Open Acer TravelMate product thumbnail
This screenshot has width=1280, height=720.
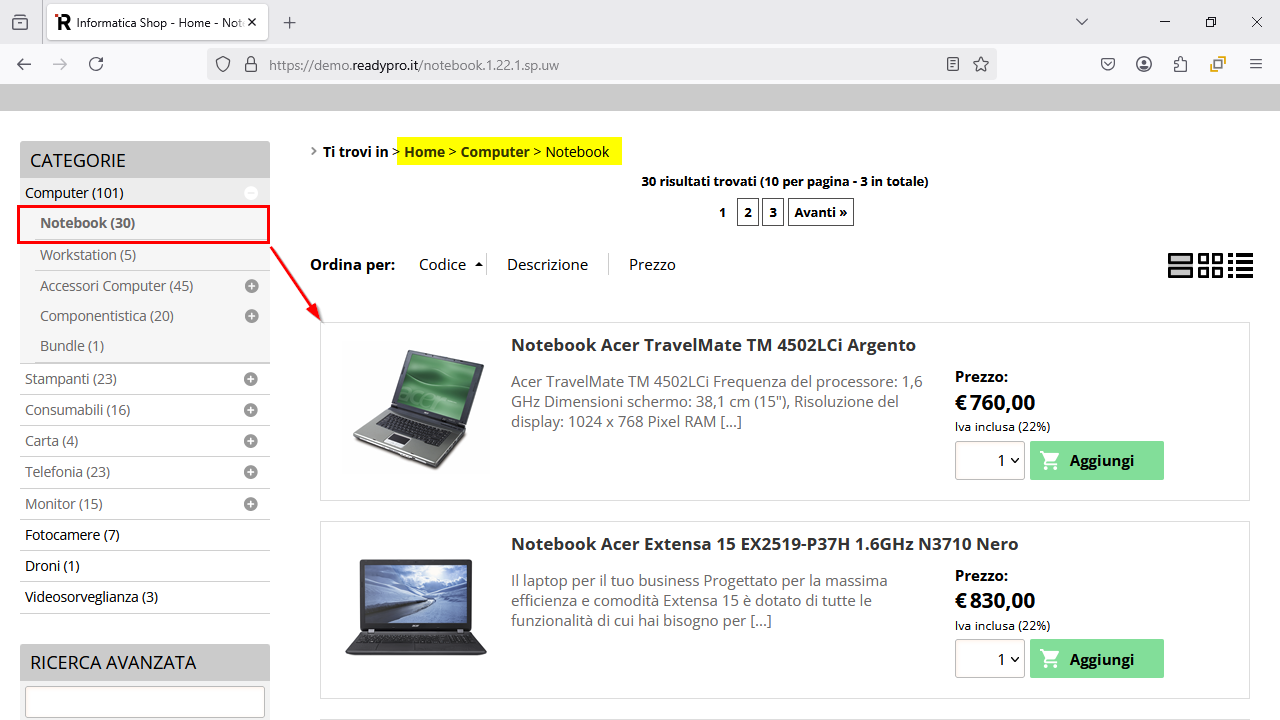coord(416,409)
